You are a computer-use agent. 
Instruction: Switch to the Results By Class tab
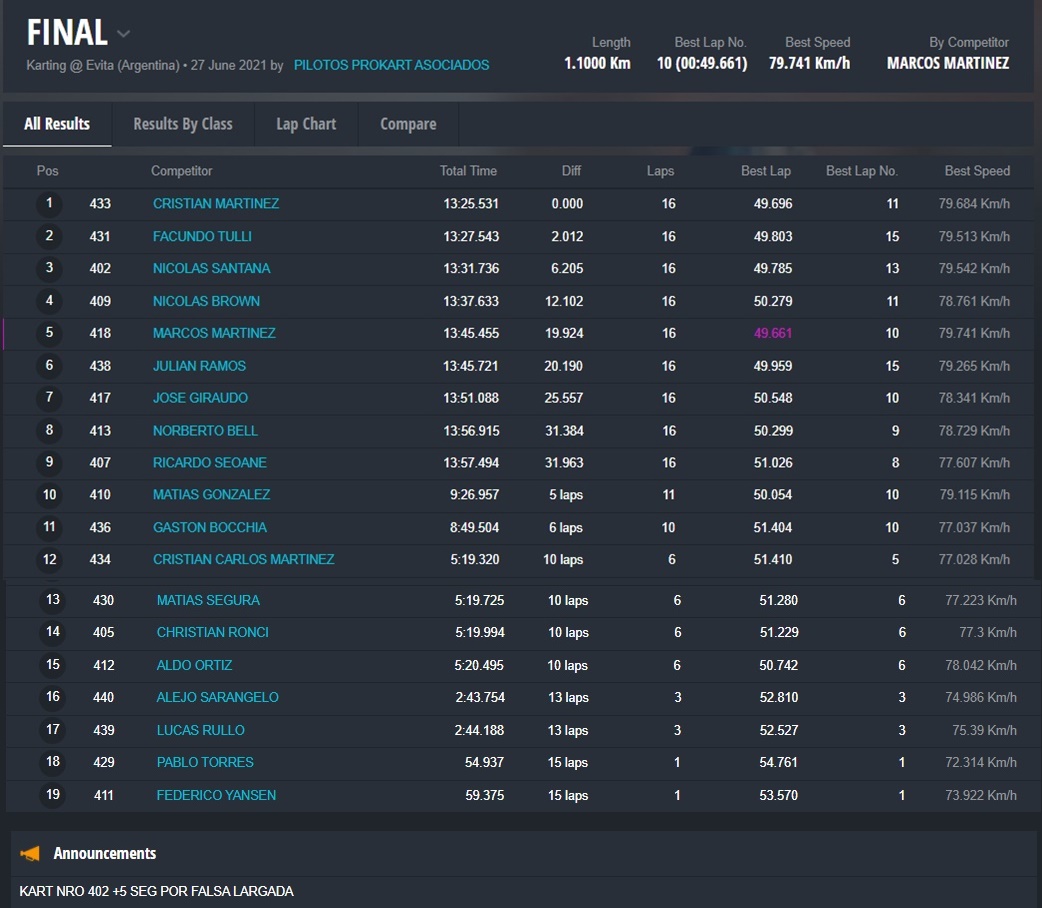pyautogui.click(x=183, y=124)
